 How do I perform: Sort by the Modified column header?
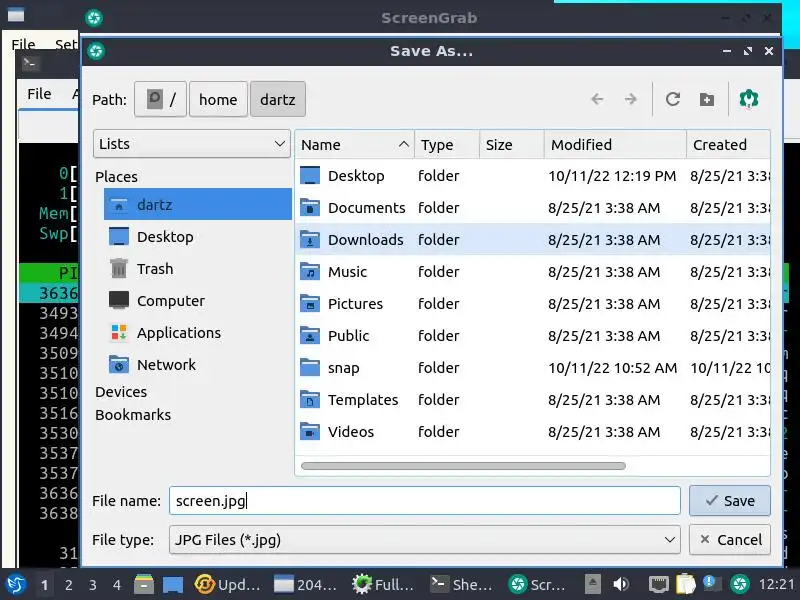[615, 145]
